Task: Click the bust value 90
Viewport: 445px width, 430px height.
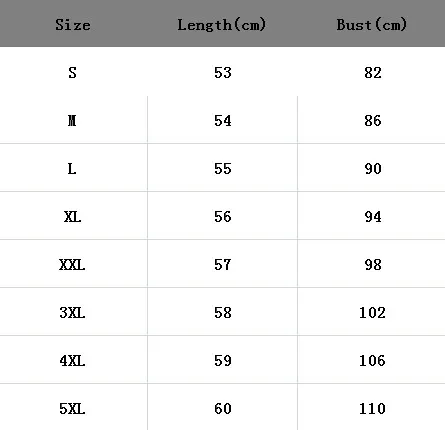Action: 373,169
